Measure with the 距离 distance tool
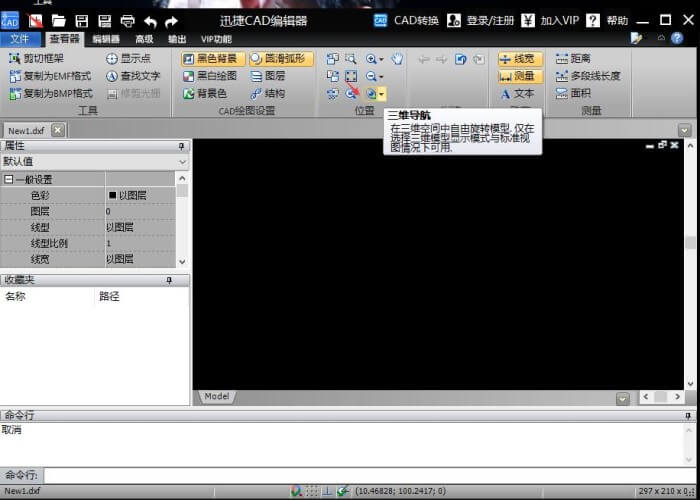 [x=573, y=58]
